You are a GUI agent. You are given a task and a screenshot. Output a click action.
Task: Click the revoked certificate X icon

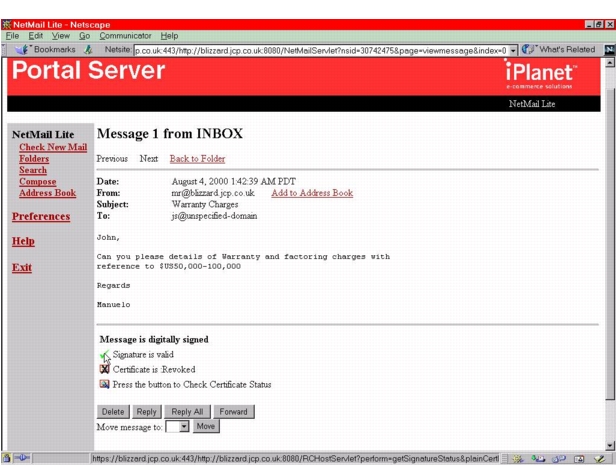click(x=104, y=369)
